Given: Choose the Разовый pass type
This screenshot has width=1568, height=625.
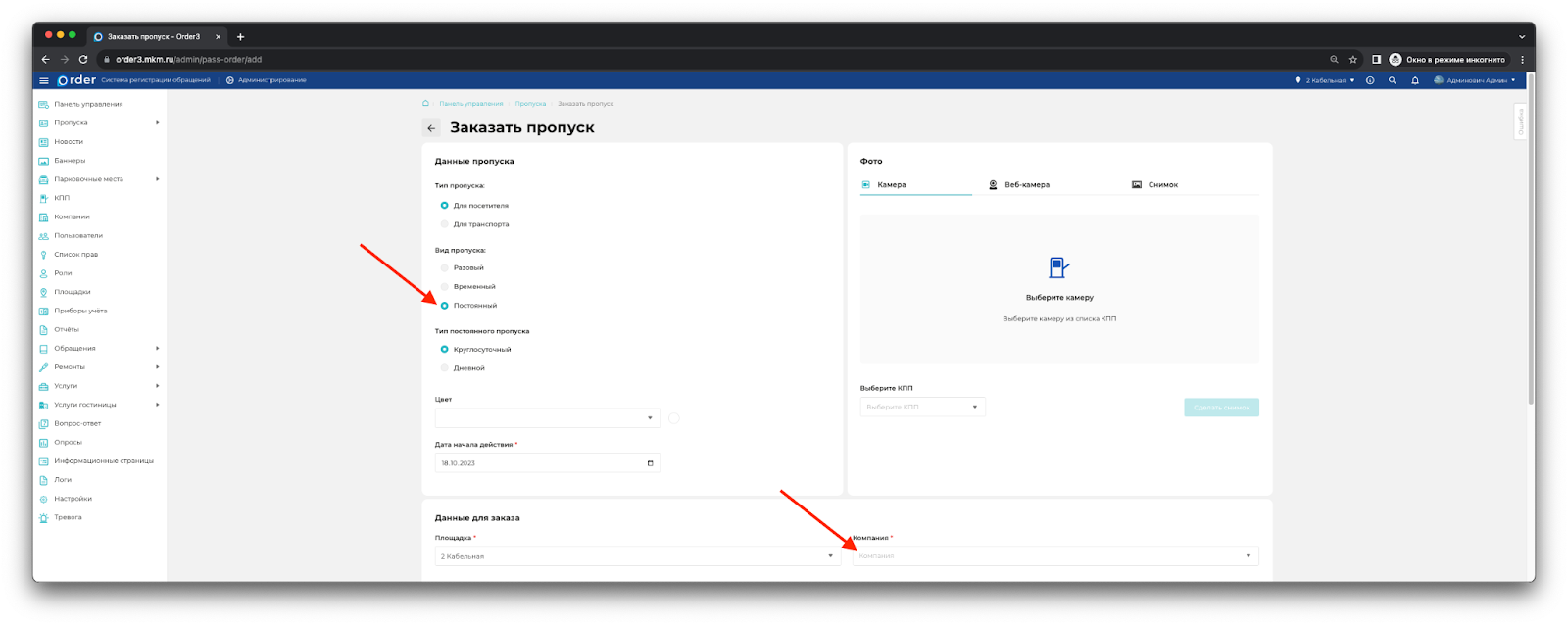Looking at the screenshot, I should pyautogui.click(x=445, y=267).
